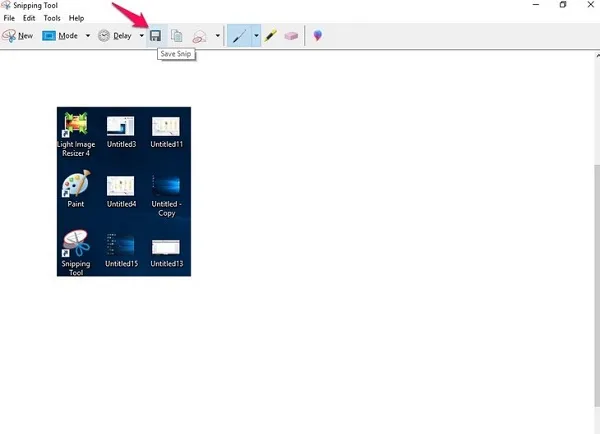Open the File menu
The width and height of the screenshot is (600, 434).
10,18
